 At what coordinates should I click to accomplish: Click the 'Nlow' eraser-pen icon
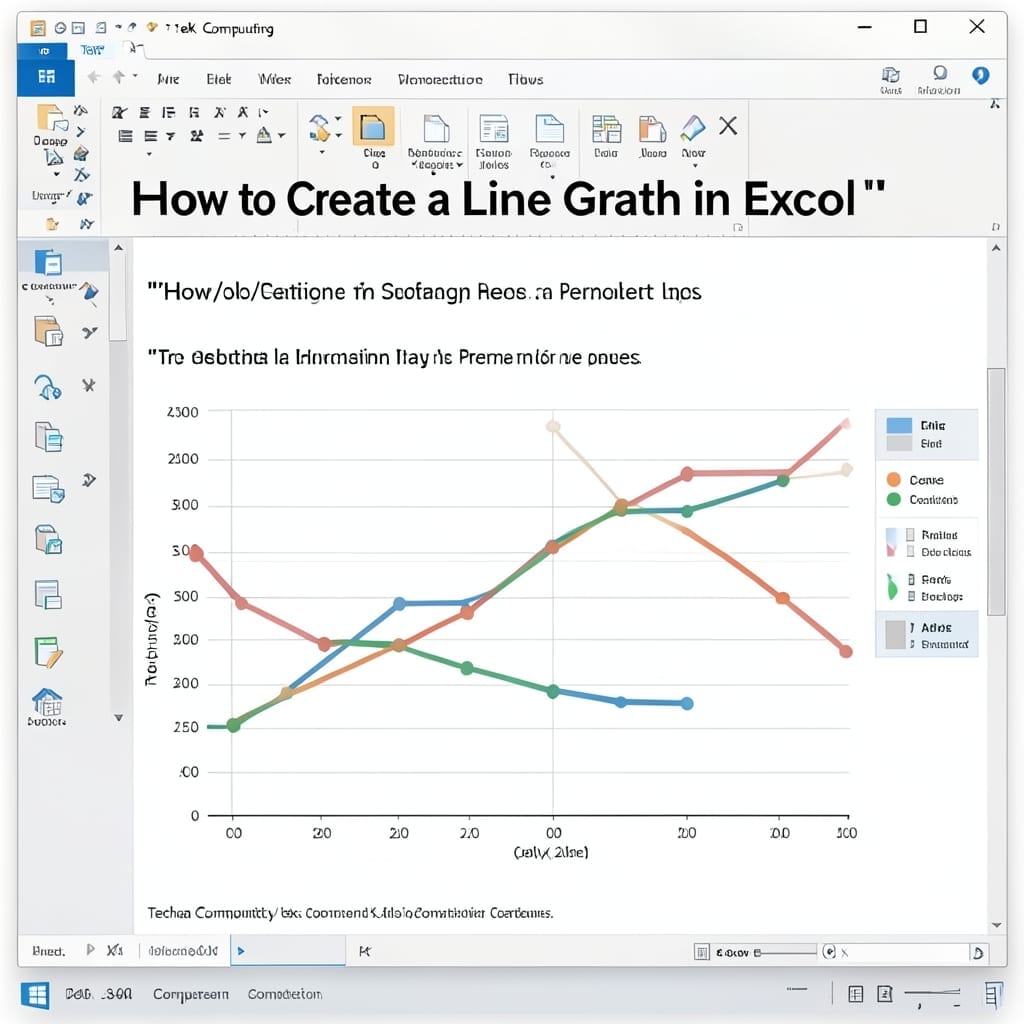(693, 128)
